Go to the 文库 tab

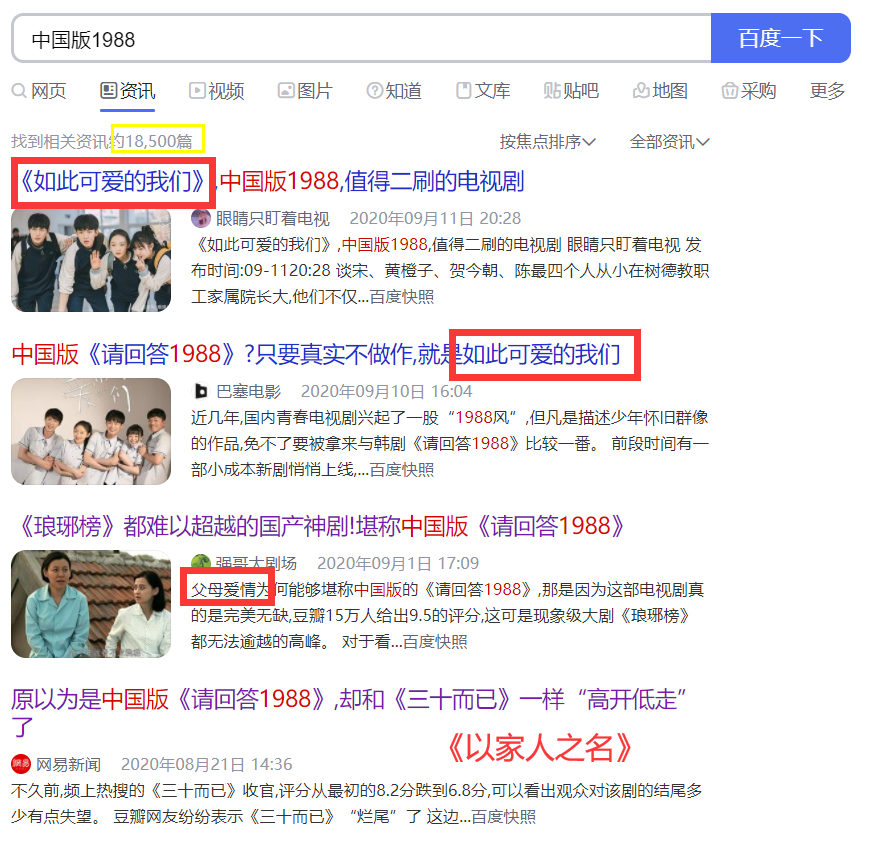492,90
